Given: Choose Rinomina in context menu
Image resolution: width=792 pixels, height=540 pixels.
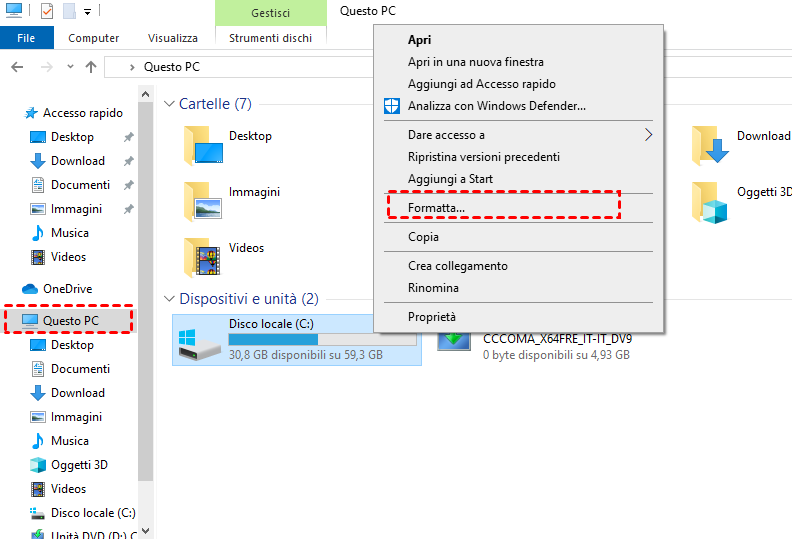Looking at the screenshot, I should tap(433, 288).
